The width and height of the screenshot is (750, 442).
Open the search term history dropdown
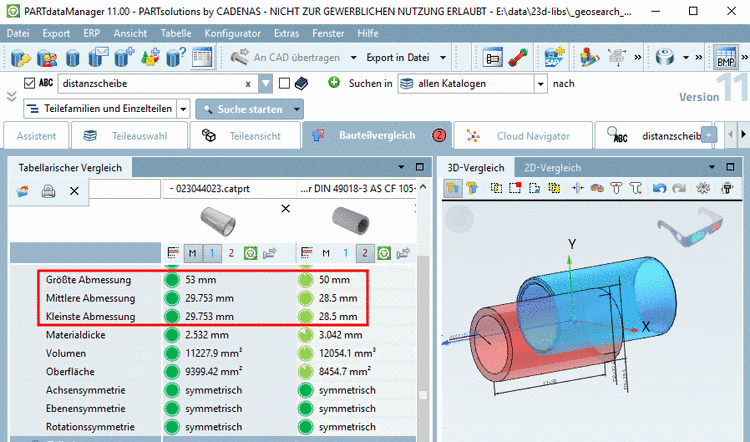point(265,84)
